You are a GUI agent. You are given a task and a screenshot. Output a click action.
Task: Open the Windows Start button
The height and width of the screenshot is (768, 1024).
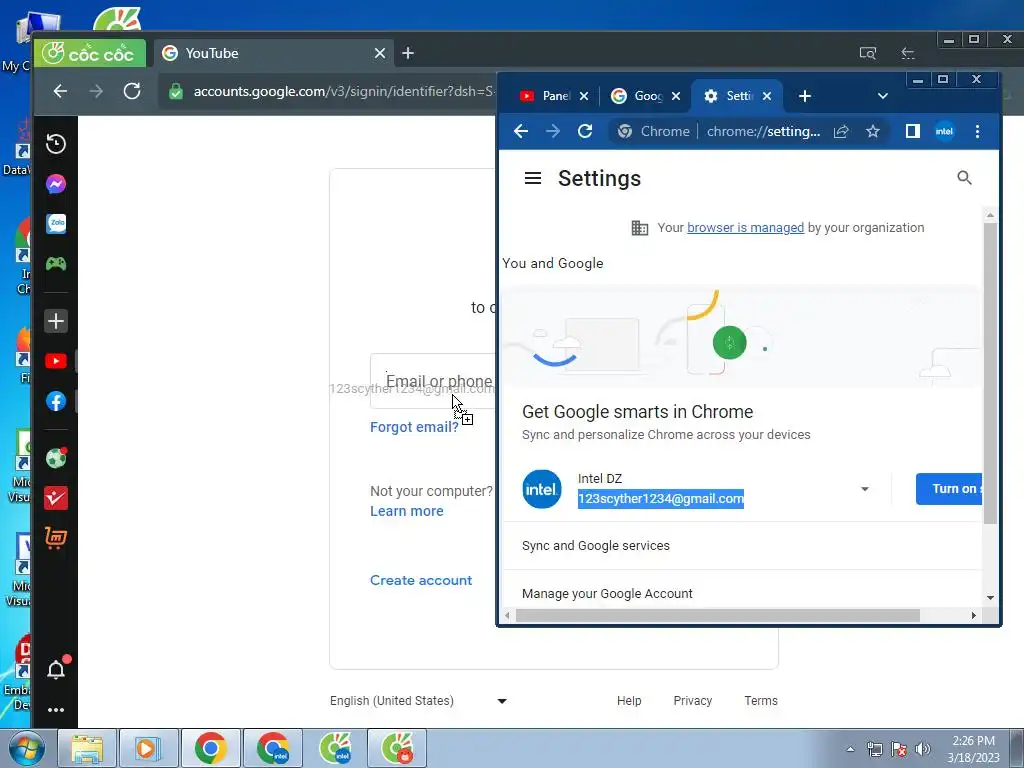click(25, 748)
